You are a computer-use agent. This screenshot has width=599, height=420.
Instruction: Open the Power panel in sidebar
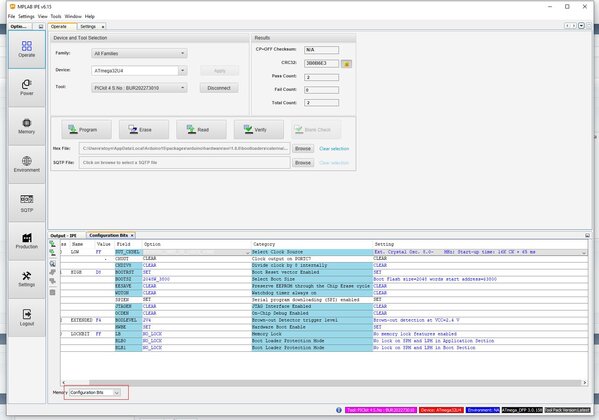(x=27, y=88)
